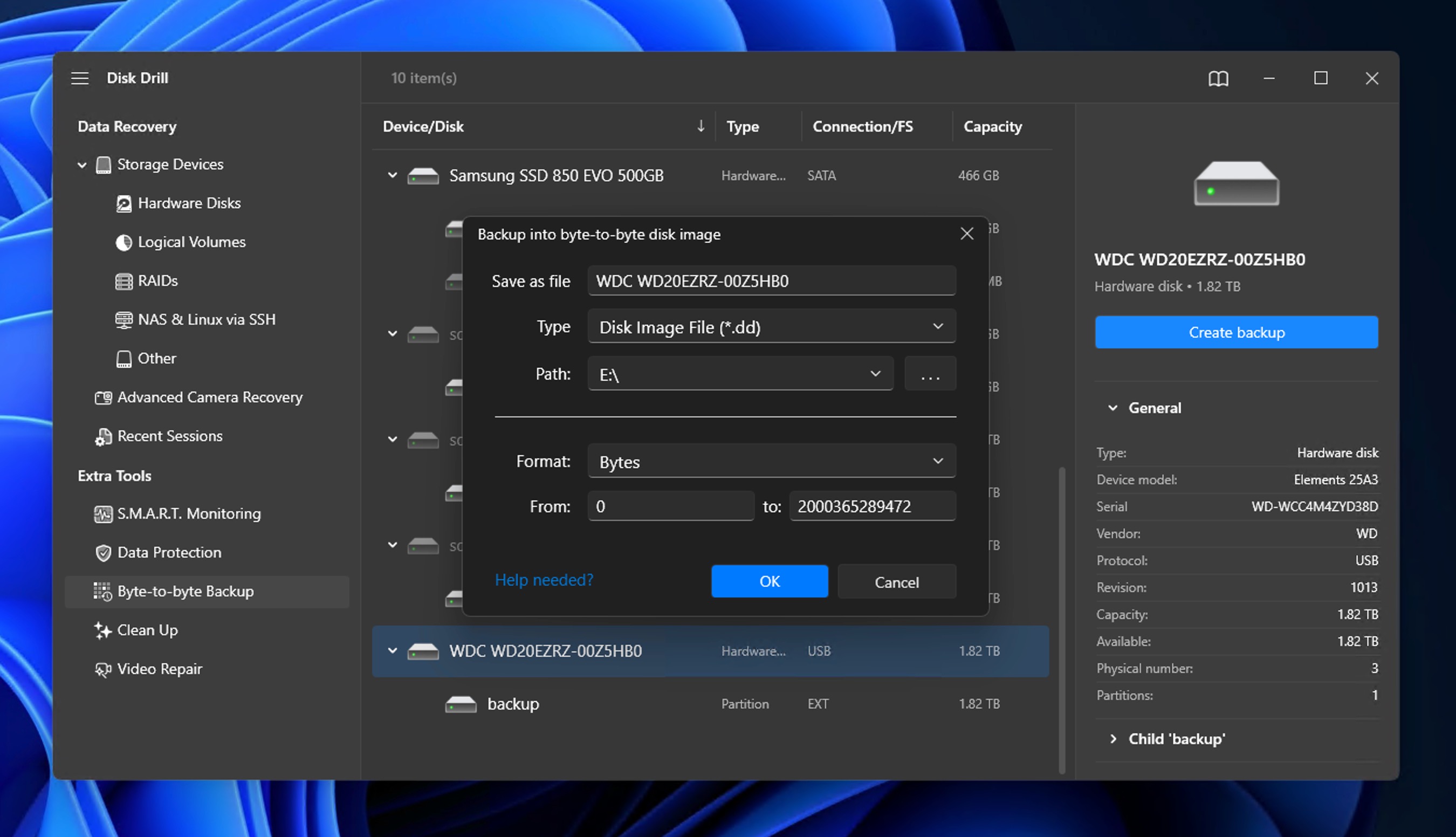Click the S.M.A.R.T. Monitoring icon

[104, 514]
